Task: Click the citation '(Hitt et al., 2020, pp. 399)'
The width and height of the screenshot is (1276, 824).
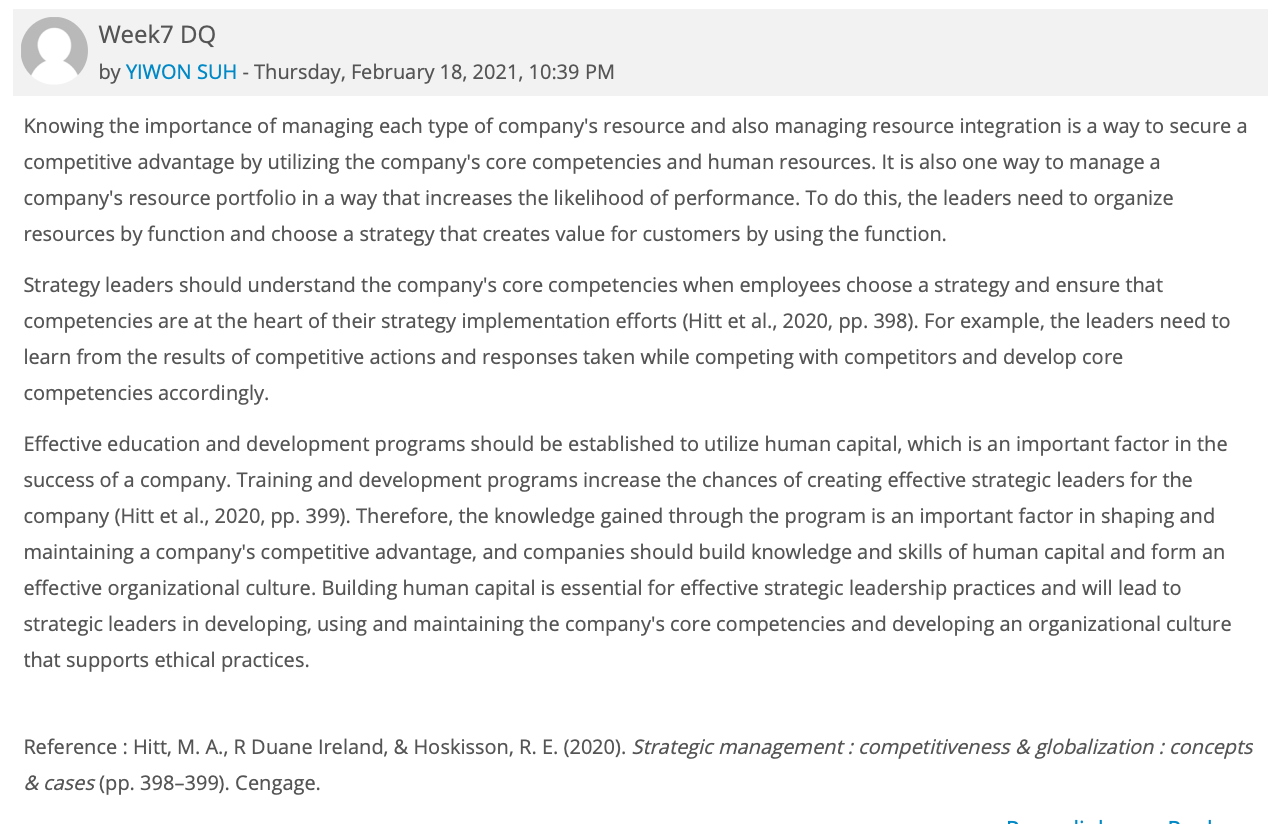Action: (x=232, y=516)
